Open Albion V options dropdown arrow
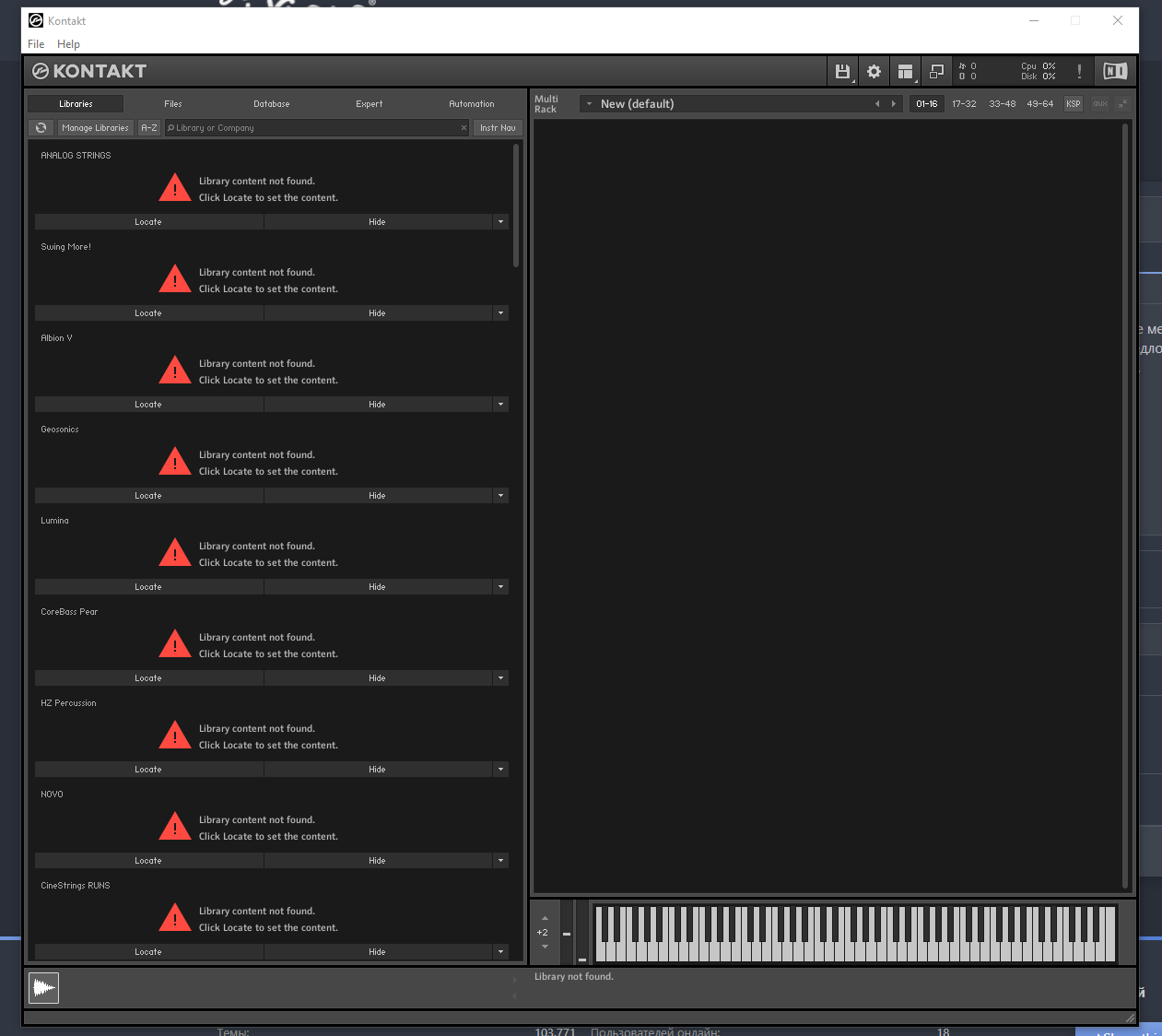The image size is (1162, 1036). pyautogui.click(x=501, y=405)
